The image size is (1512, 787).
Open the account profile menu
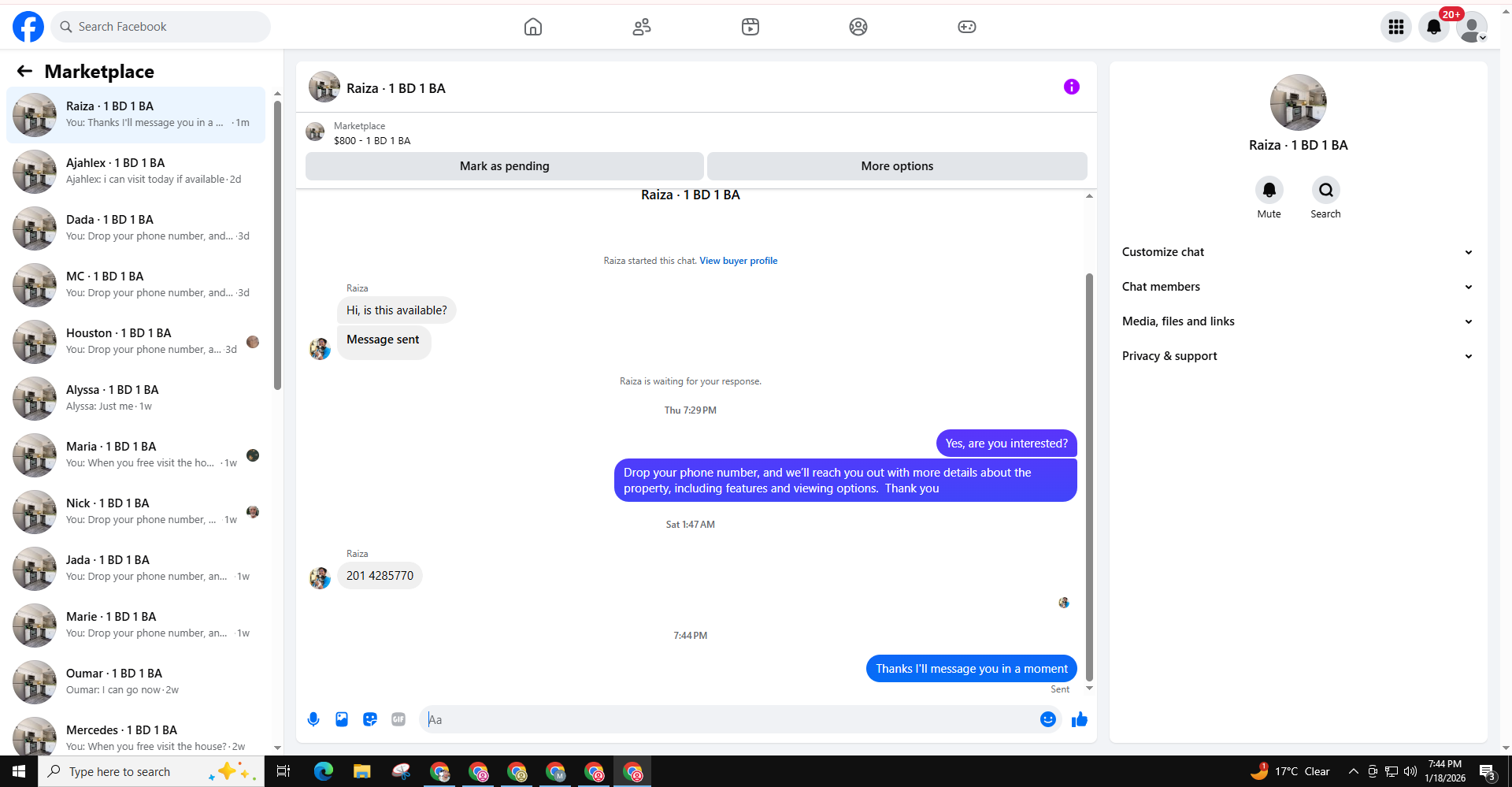click(1472, 27)
